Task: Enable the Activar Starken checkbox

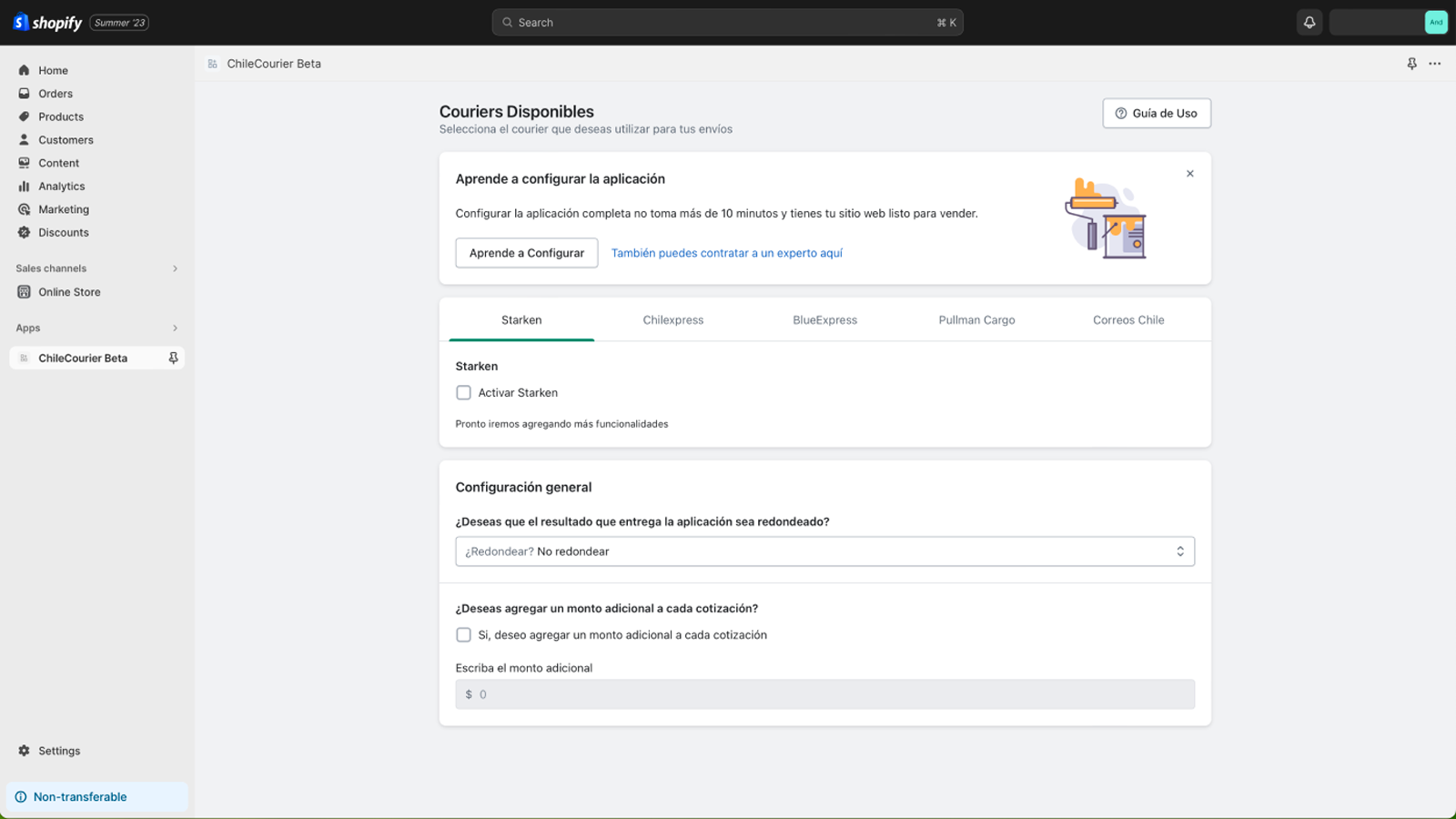Action: [x=463, y=393]
